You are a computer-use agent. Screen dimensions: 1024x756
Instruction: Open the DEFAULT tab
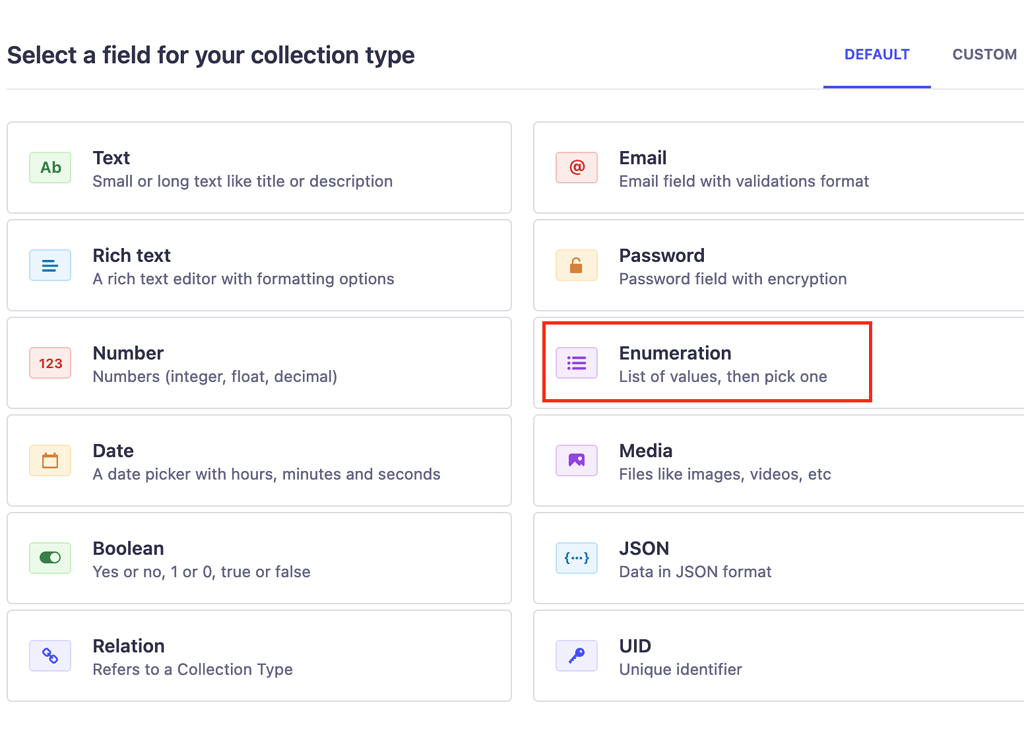(x=877, y=55)
